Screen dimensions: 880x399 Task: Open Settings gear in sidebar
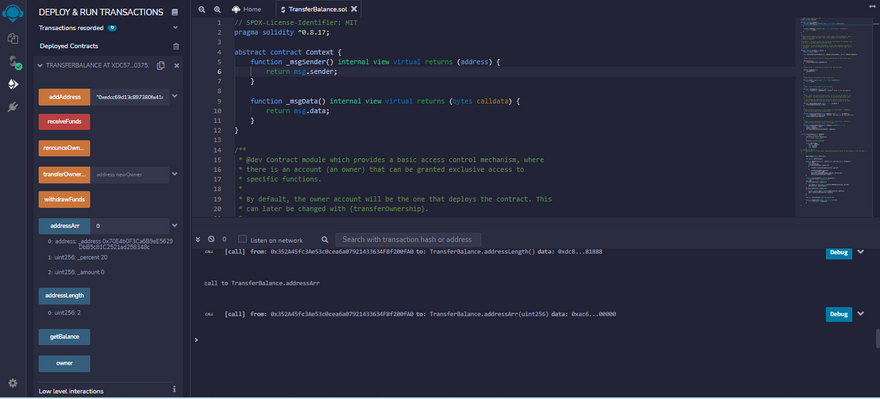point(13,383)
